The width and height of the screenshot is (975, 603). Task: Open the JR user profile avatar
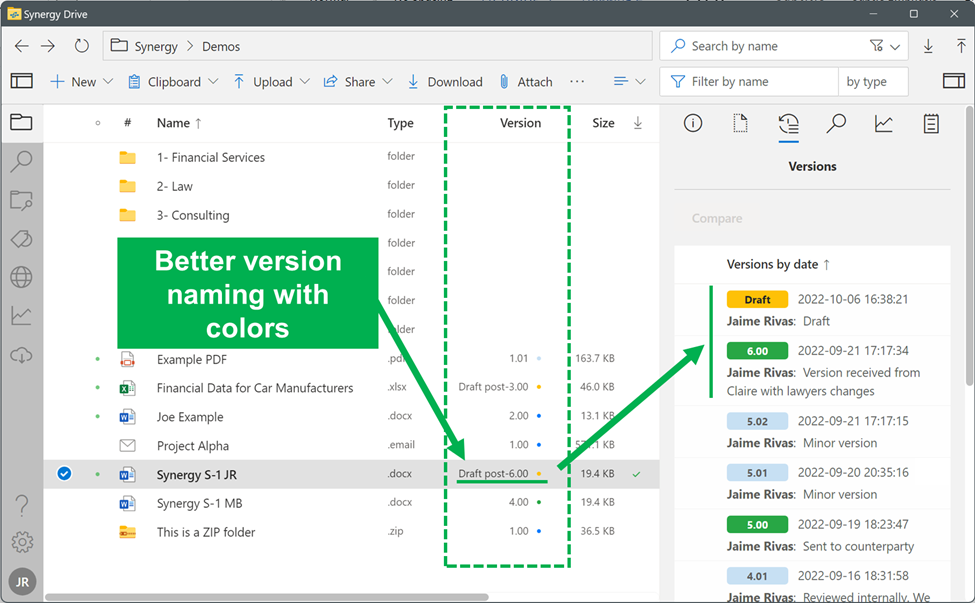point(22,582)
